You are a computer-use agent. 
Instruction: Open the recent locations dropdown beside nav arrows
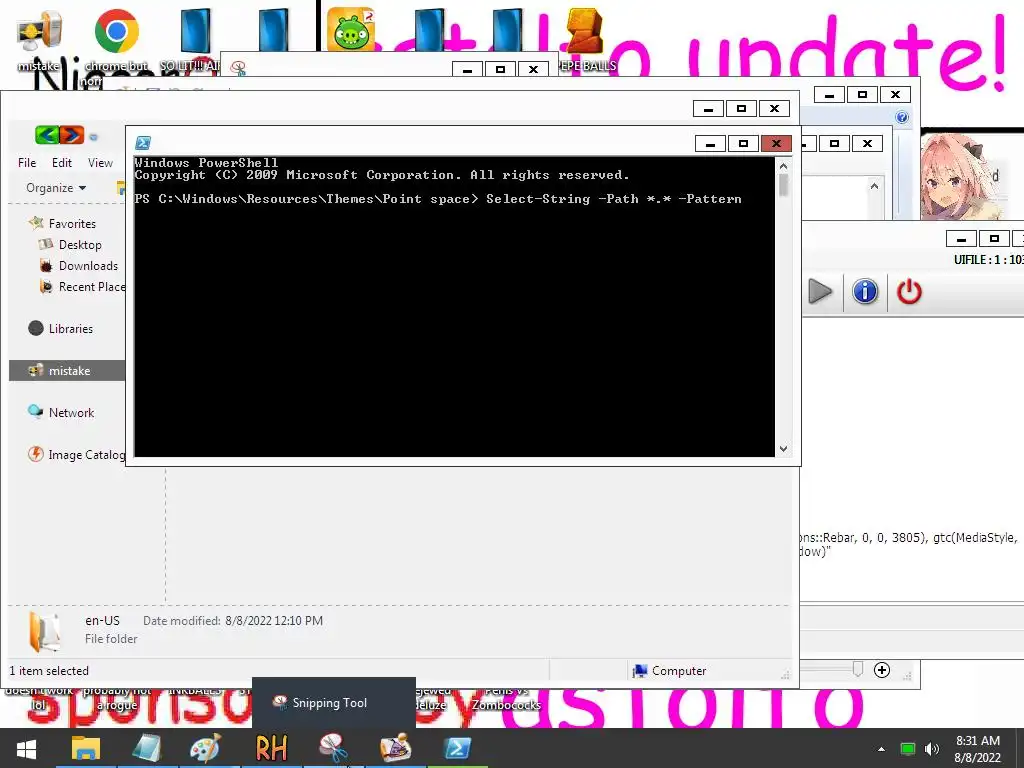coord(93,137)
